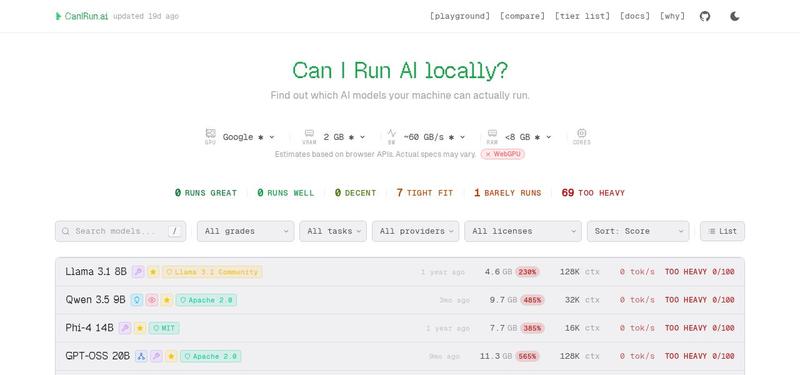
Task: Open the Qwen 3.5 9B model row
Action: coord(400,300)
